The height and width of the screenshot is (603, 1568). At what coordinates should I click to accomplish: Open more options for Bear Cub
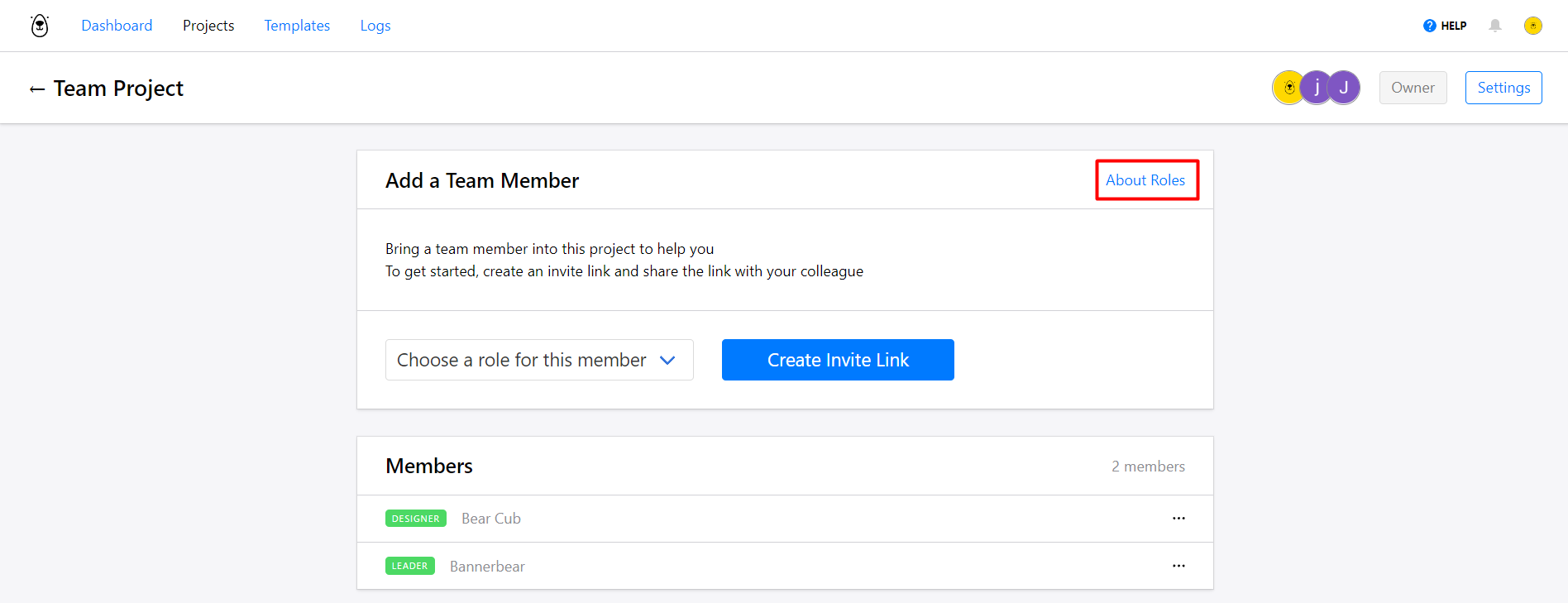click(1178, 519)
